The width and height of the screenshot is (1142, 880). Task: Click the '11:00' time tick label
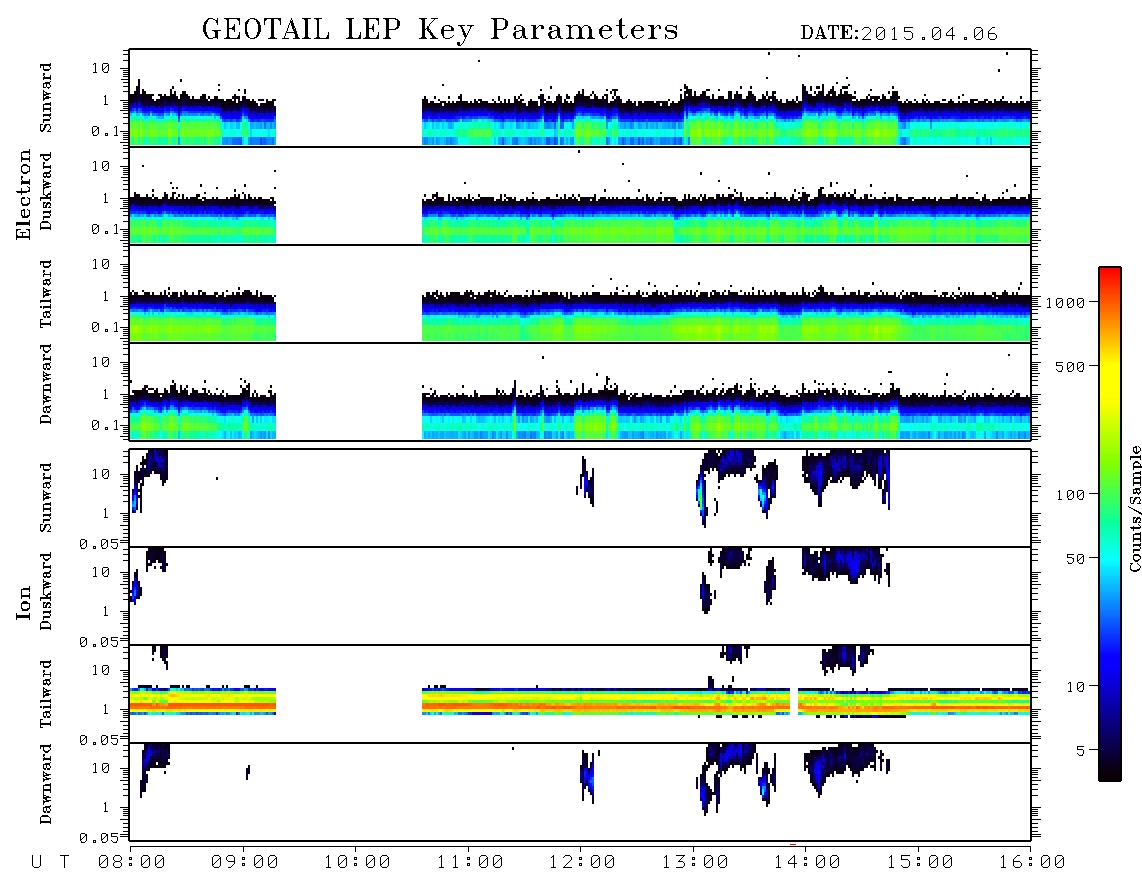click(x=470, y=863)
